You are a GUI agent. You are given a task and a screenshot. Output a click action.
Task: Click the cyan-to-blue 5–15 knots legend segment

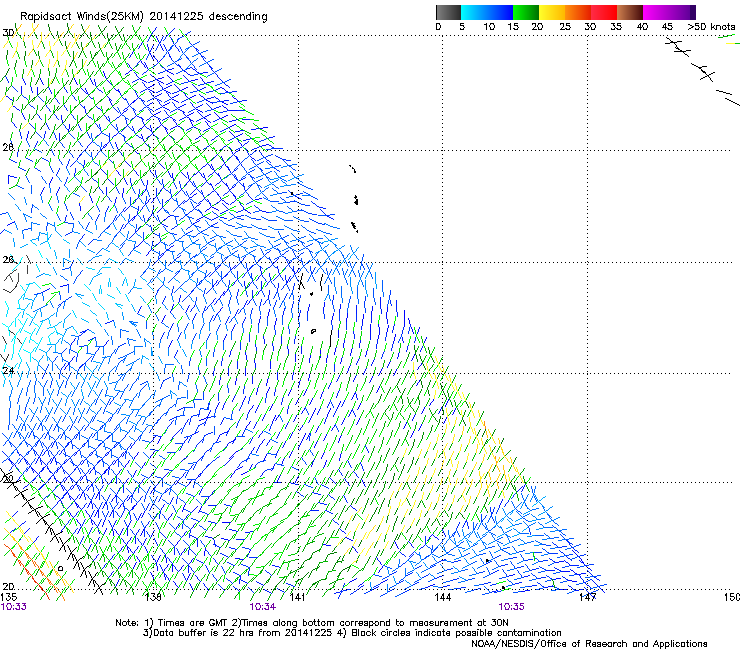487,12
